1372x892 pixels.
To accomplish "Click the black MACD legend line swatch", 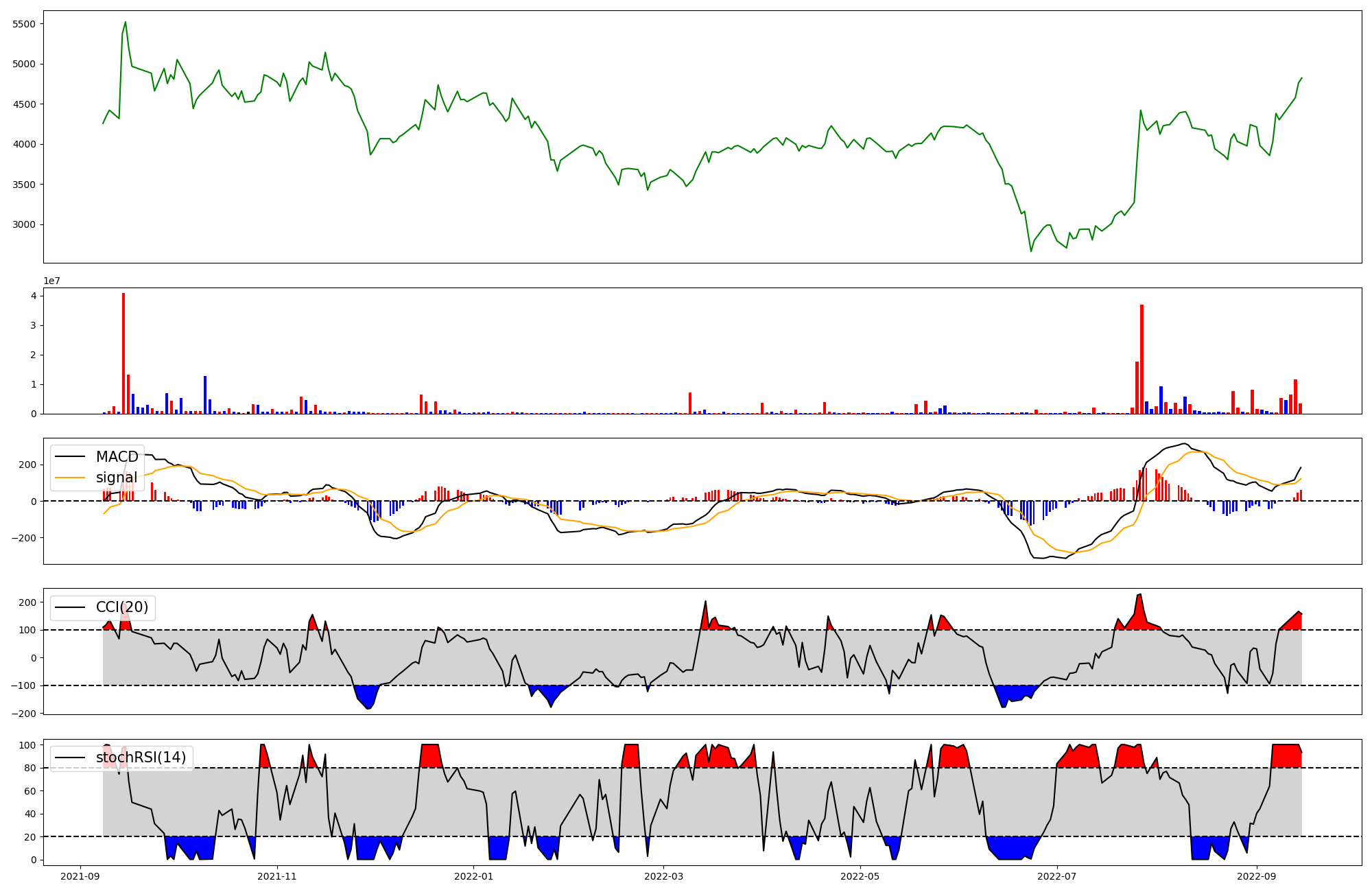I will coord(70,457).
